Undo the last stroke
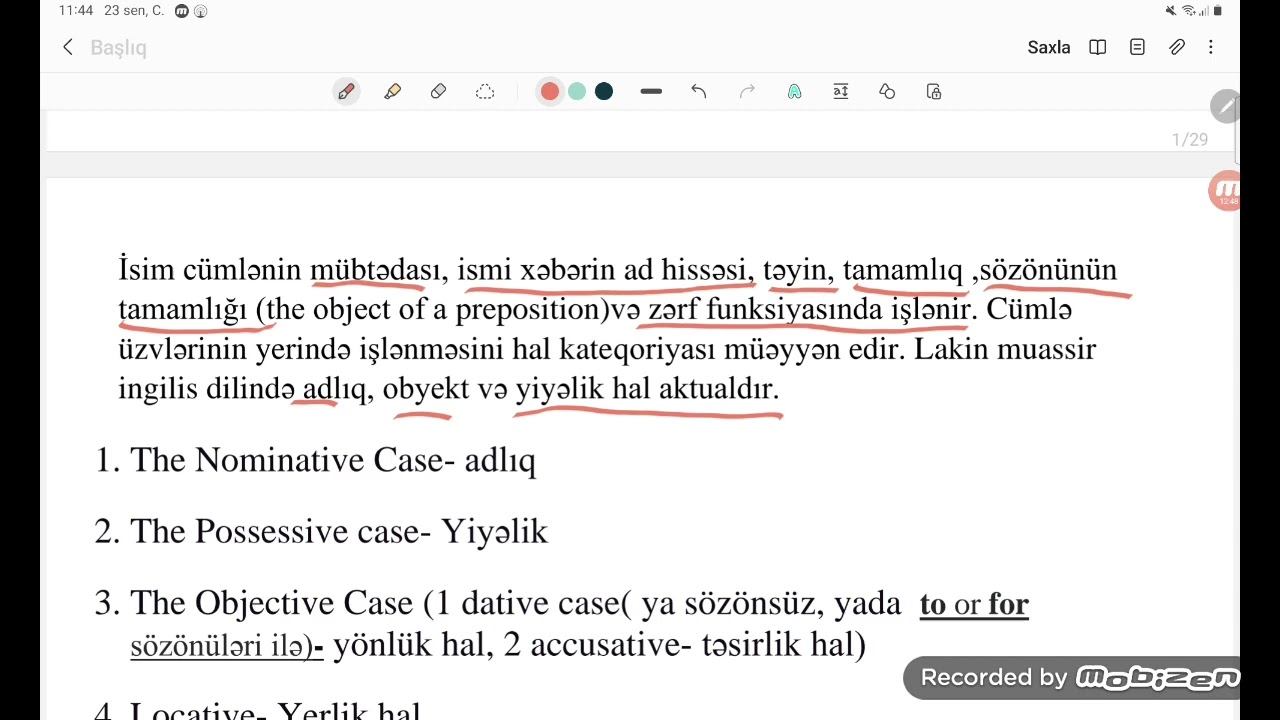The height and width of the screenshot is (720, 1280). (x=699, y=92)
